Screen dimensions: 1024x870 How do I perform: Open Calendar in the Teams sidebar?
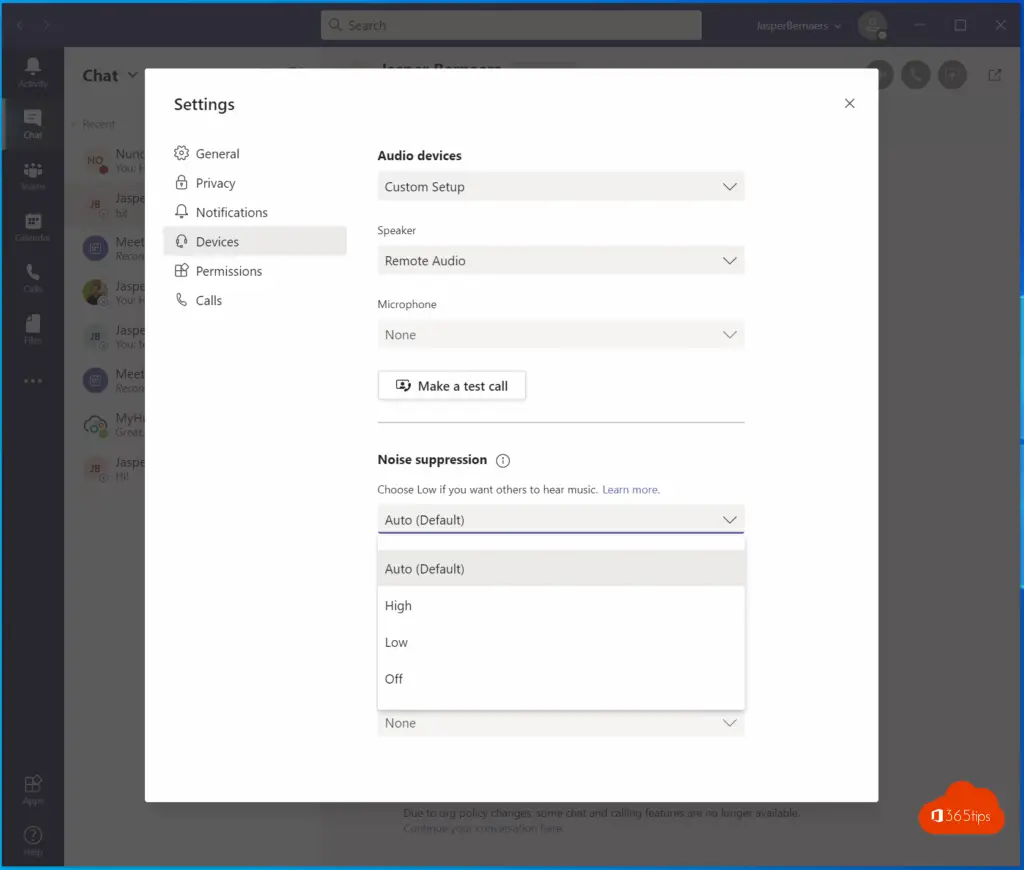pos(33,227)
